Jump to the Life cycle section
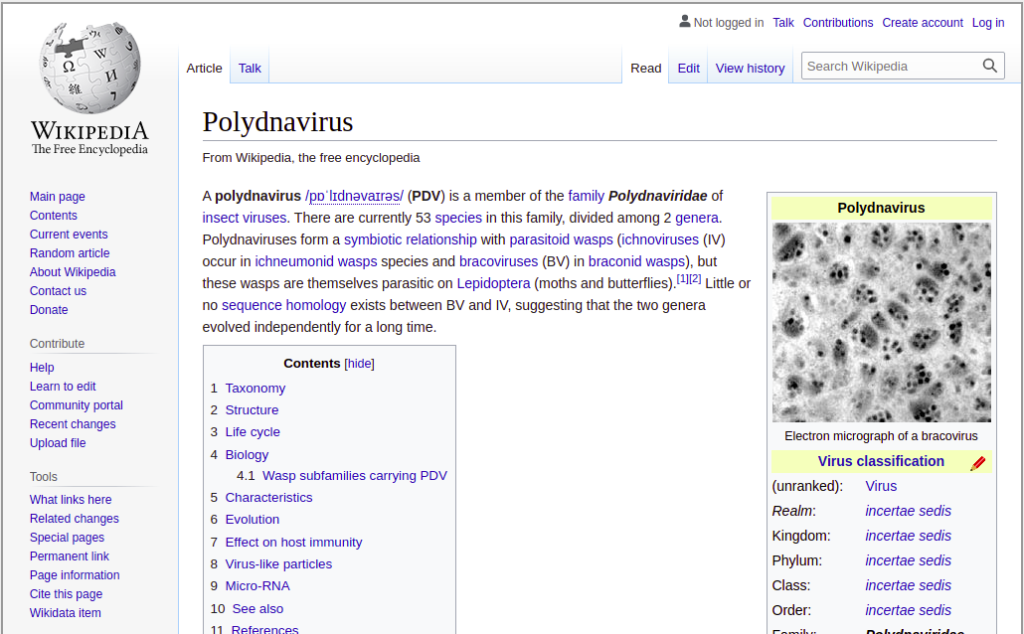The image size is (1024, 634). [253, 432]
